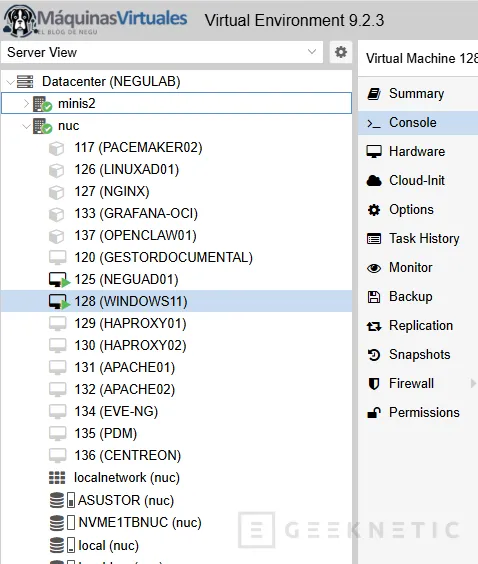Image resolution: width=478 pixels, height=564 pixels.
Task: Click container icon for 126 LINUXAD01
Action: tap(56, 170)
